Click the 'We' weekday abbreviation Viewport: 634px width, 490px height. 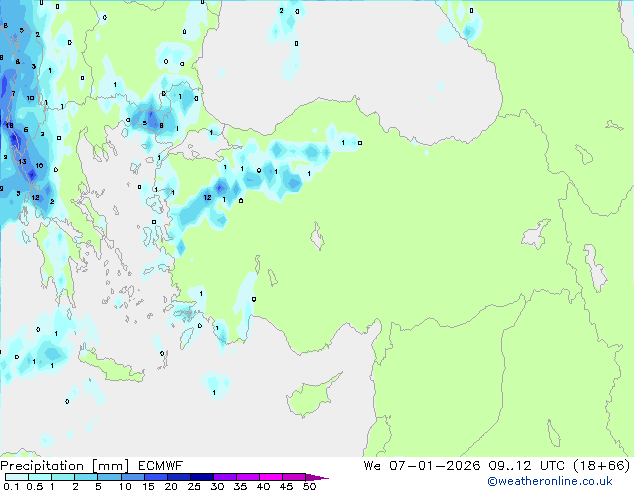click(x=372, y=466)
